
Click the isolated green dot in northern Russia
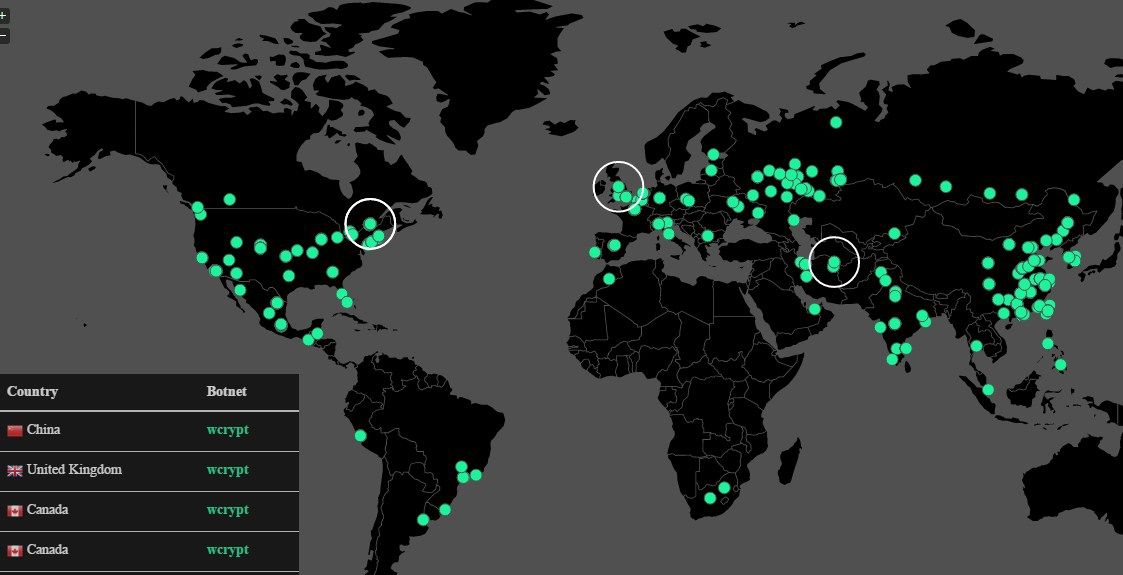coord(836,123)
